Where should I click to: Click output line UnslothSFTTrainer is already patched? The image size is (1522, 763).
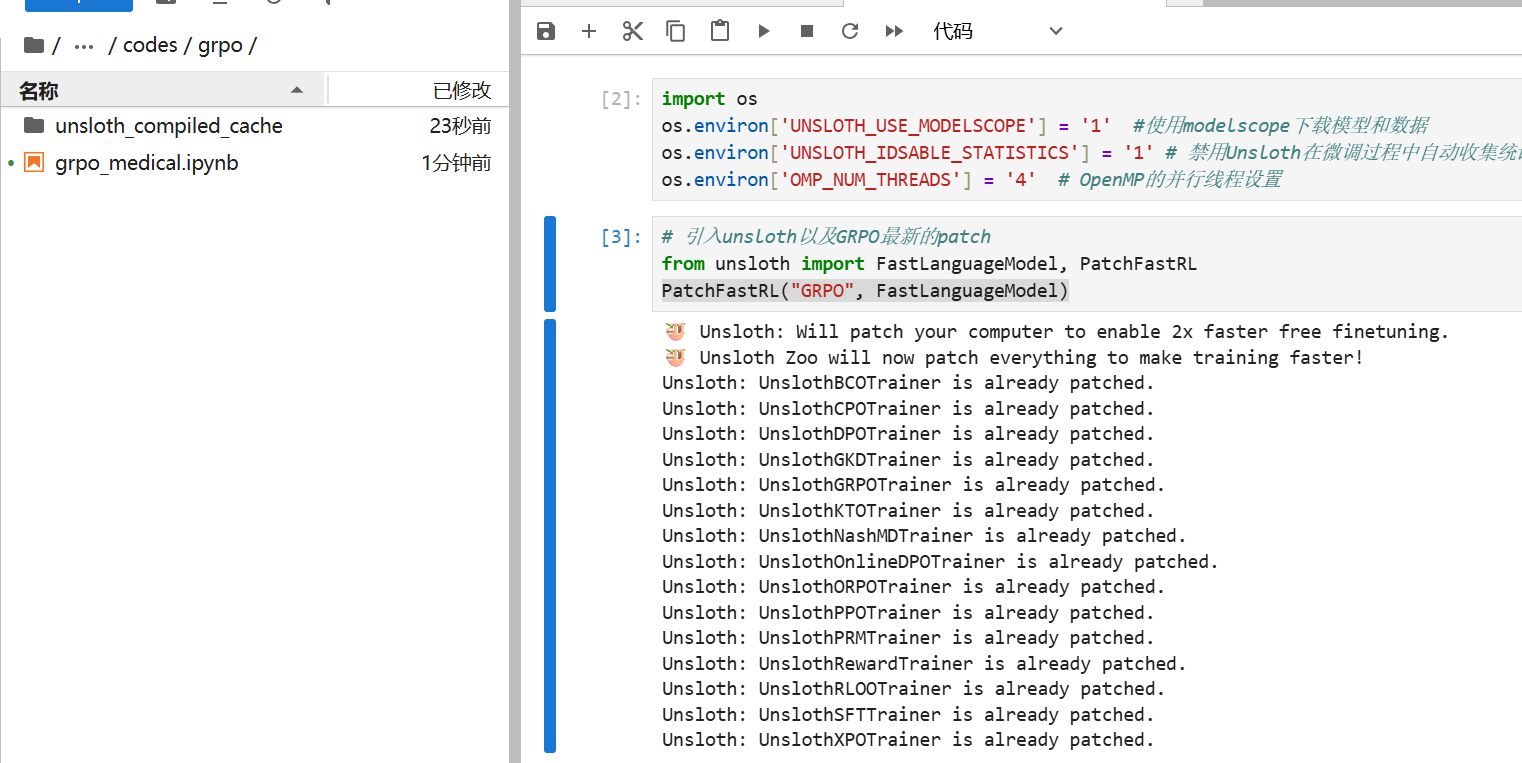click(x=908, y=715)
